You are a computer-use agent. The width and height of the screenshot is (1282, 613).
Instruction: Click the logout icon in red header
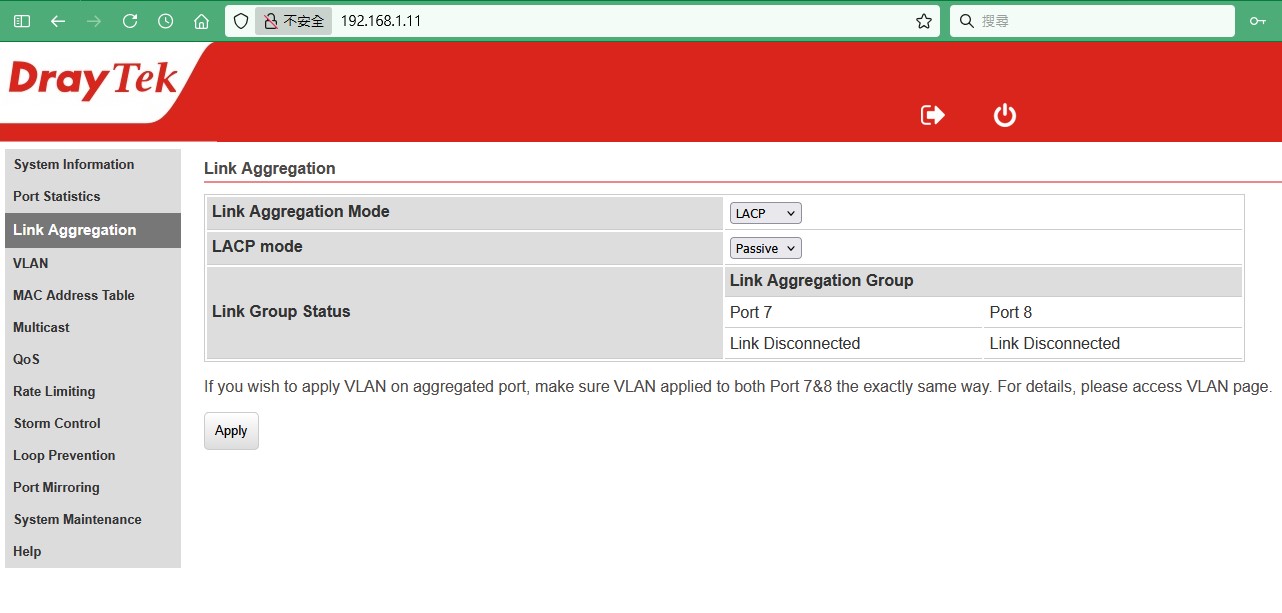[x=932, y=115]
